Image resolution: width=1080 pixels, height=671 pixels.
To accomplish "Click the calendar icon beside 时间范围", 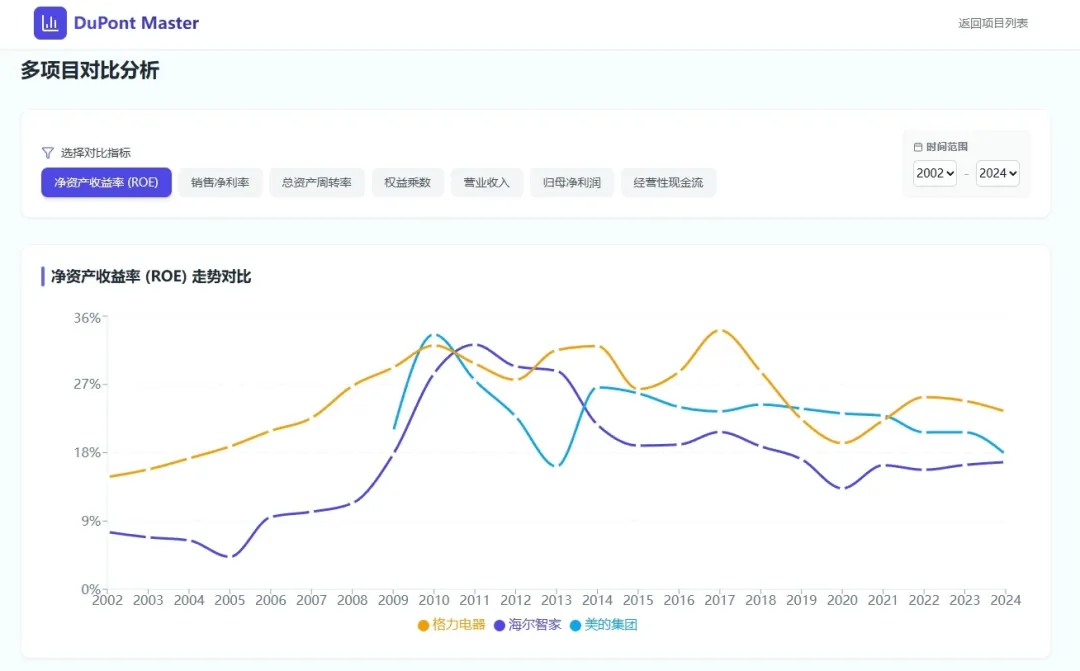I will 917,147.
